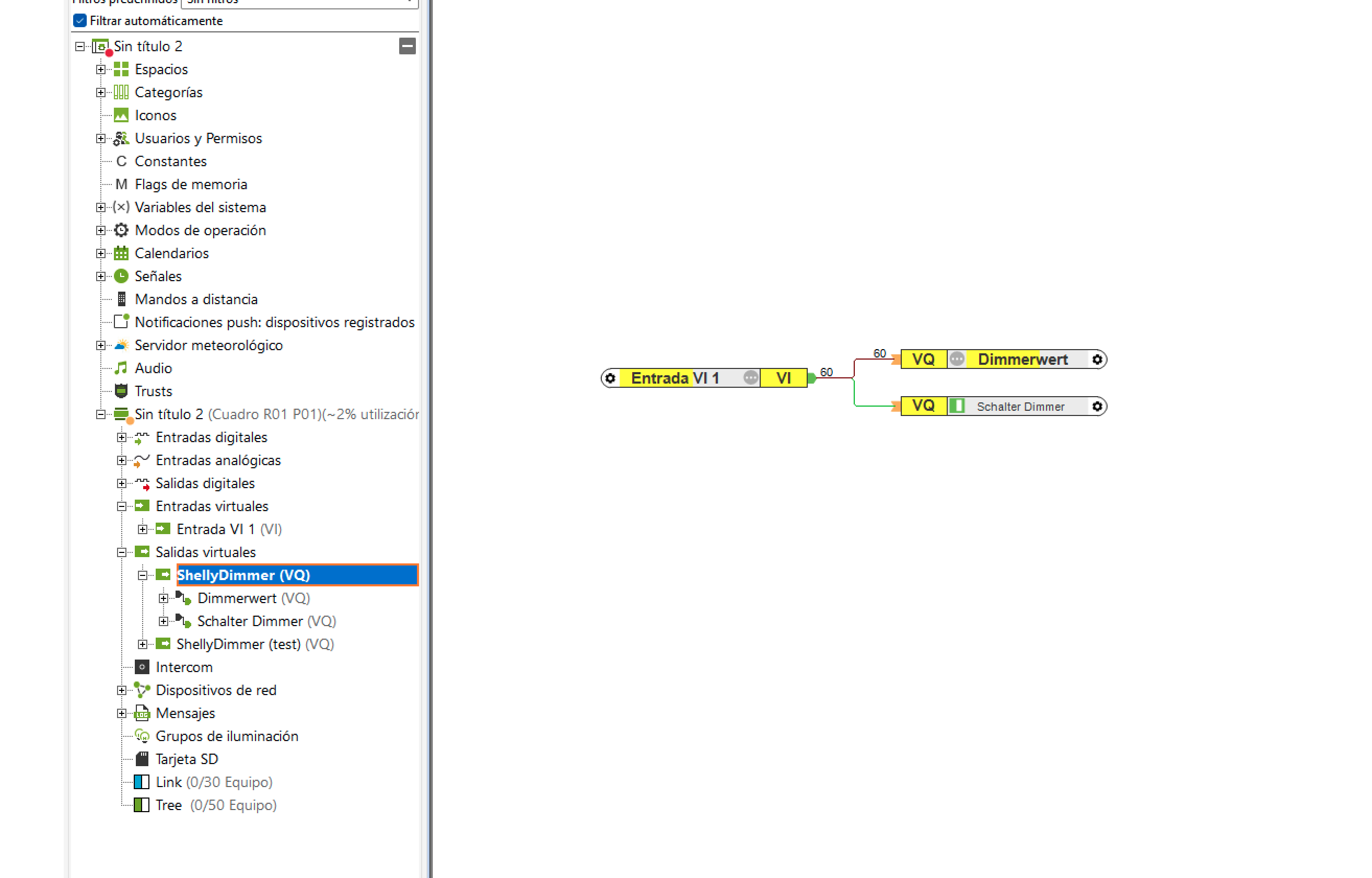Click the green output connector of VI block

coord(812,378)
